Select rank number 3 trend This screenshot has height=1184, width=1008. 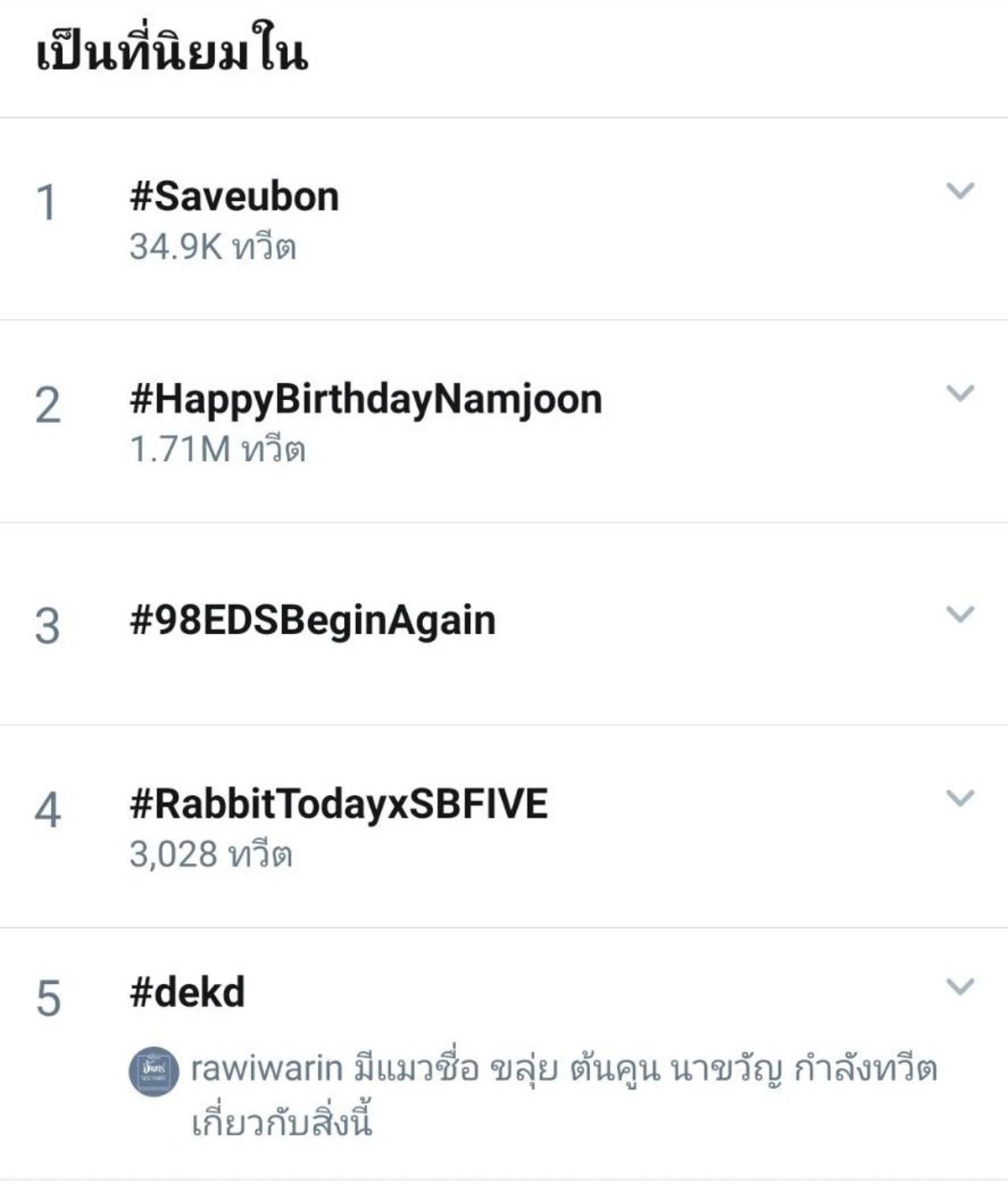point(47,627)
